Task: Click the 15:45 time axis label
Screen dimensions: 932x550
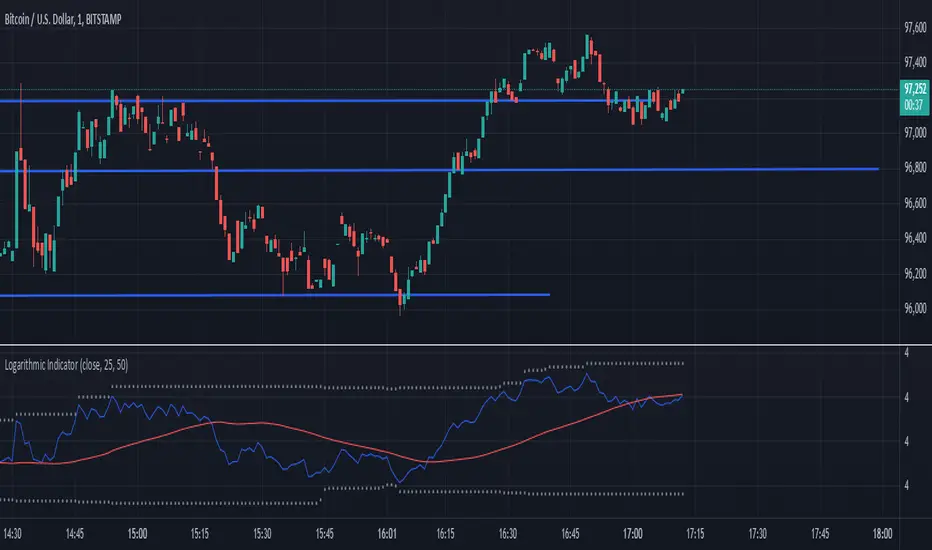Action: (x=325, y=533)
